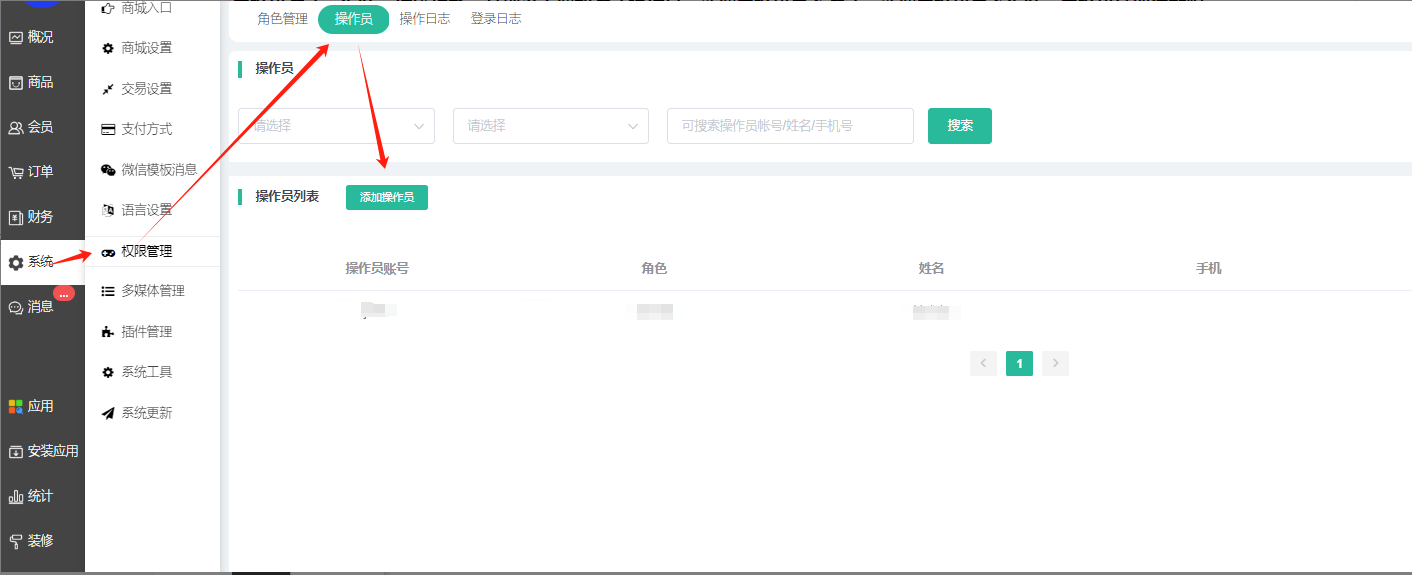This screenshot has width=1412, height=575.
Task: Click the 概况 overview chart icon
Action: click(16, 38)
